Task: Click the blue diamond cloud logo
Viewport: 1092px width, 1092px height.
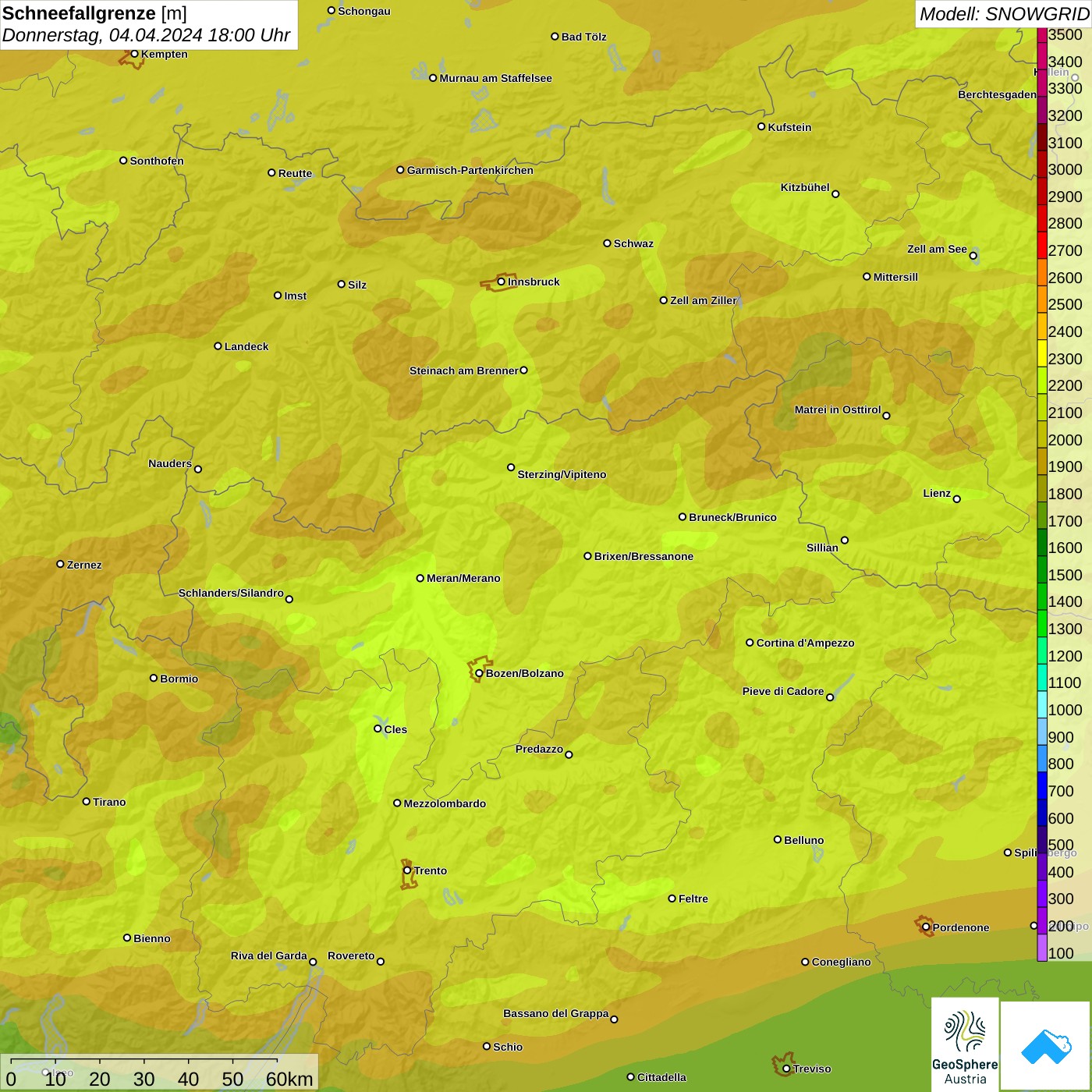Action: 1046,1046
